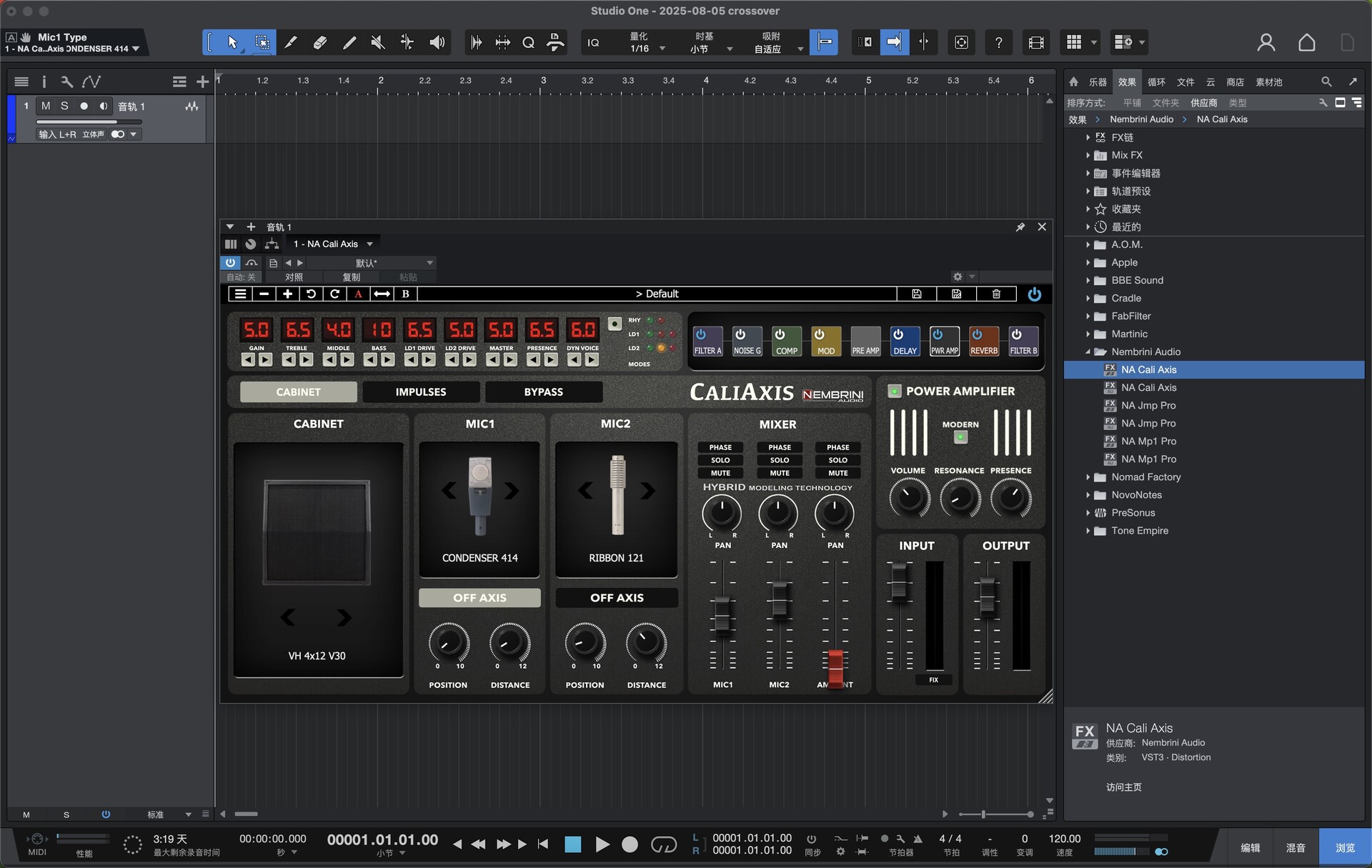Select the IMPULSES tab
The height and width of the screenshot is (868, 1372).
pyautogui.click(x=421, y=391)
